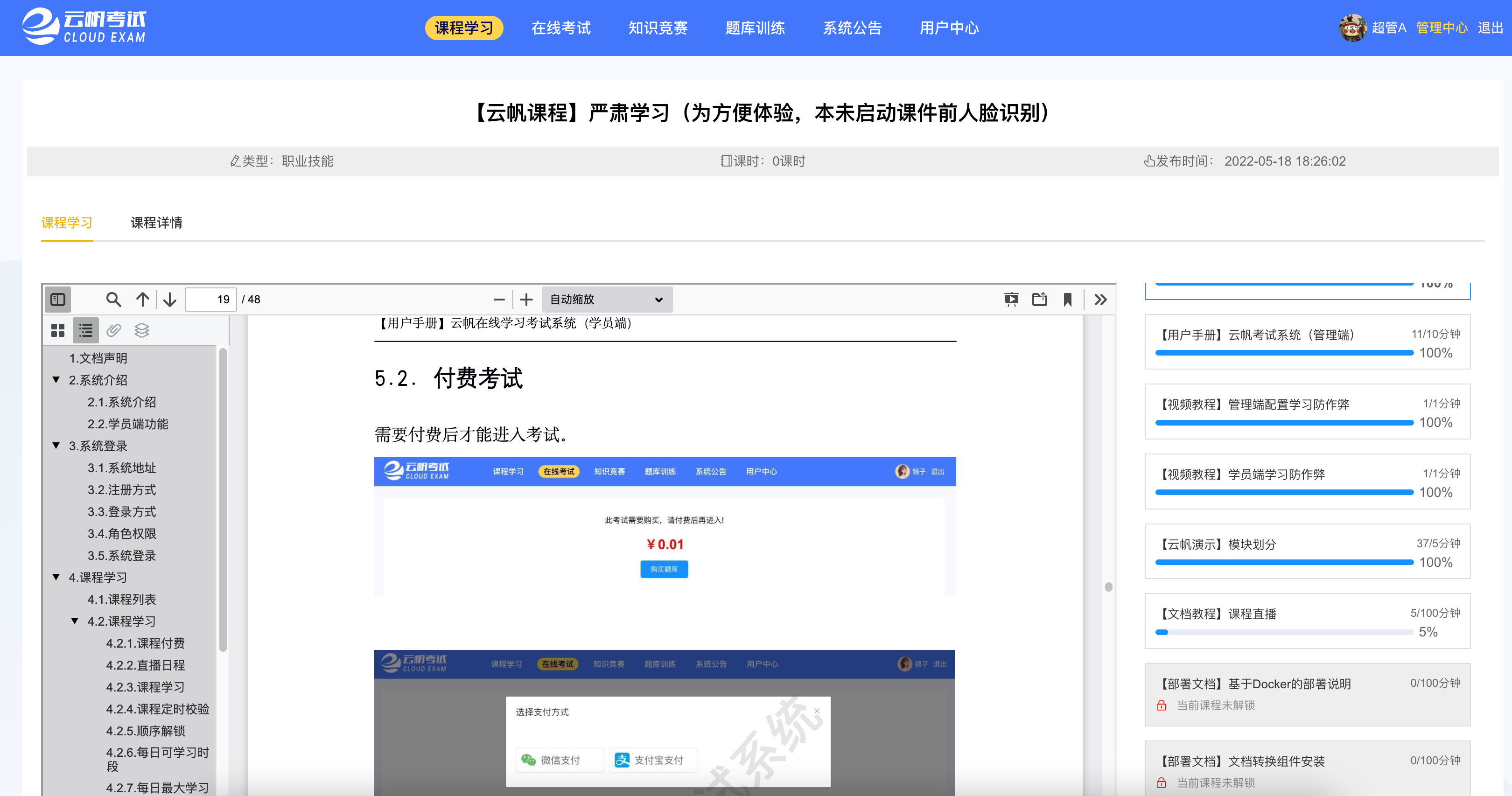Click the bookmark current view icon
The image size is (1512, 796).
point(1068,300)
